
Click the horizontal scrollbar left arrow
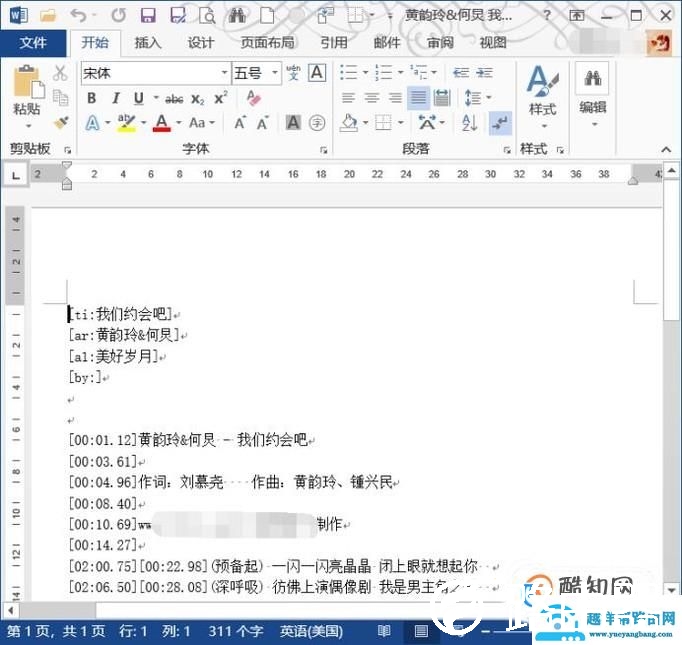10,610
